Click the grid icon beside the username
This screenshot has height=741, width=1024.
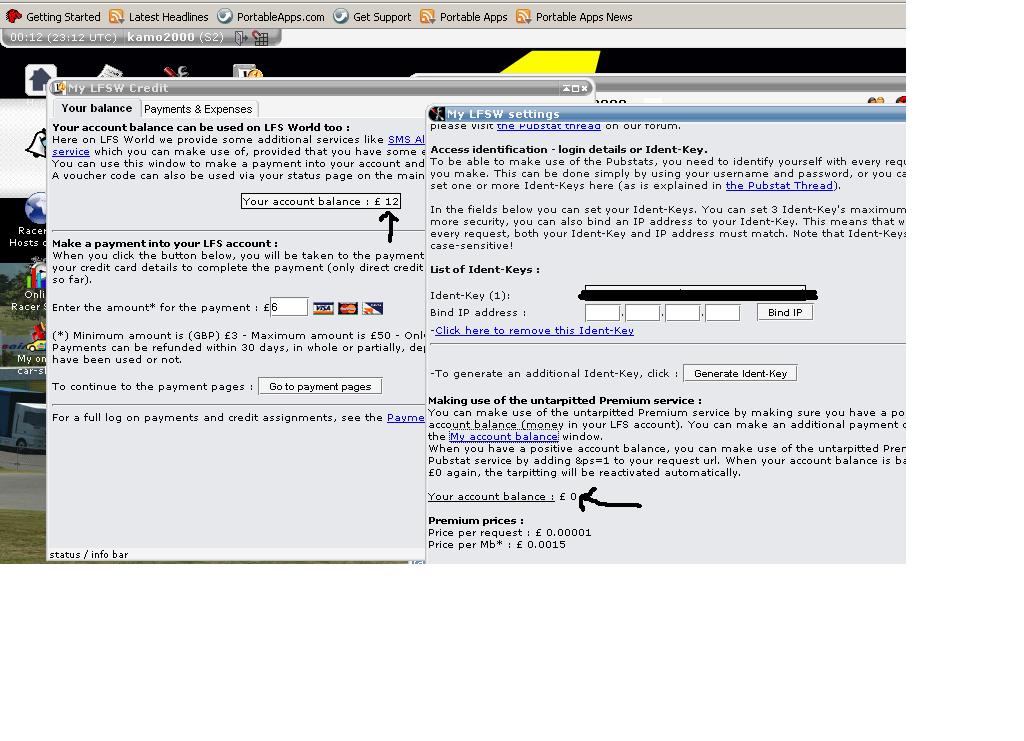pos(261,39)
